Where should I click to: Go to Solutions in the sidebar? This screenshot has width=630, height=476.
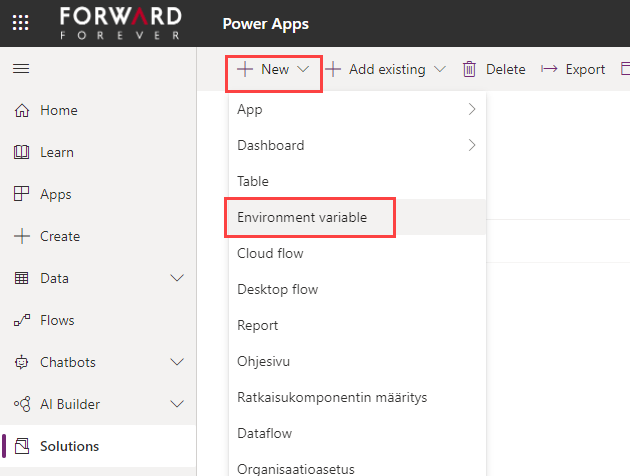tap(69, 446)
